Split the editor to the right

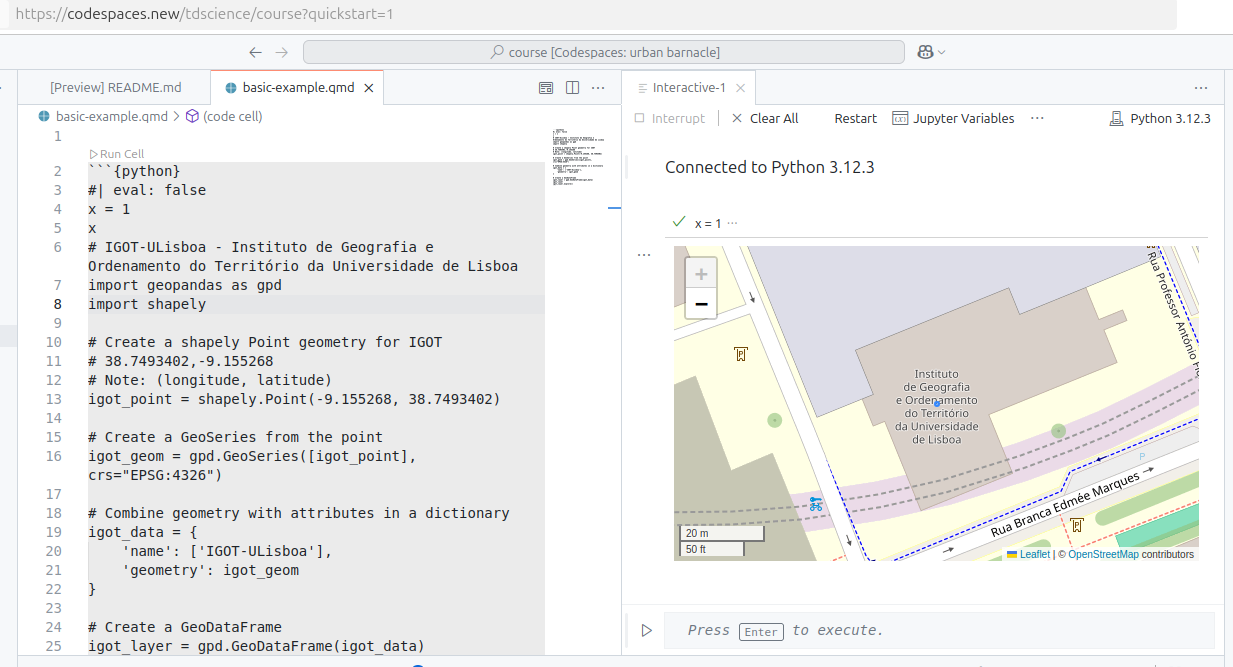572,88
